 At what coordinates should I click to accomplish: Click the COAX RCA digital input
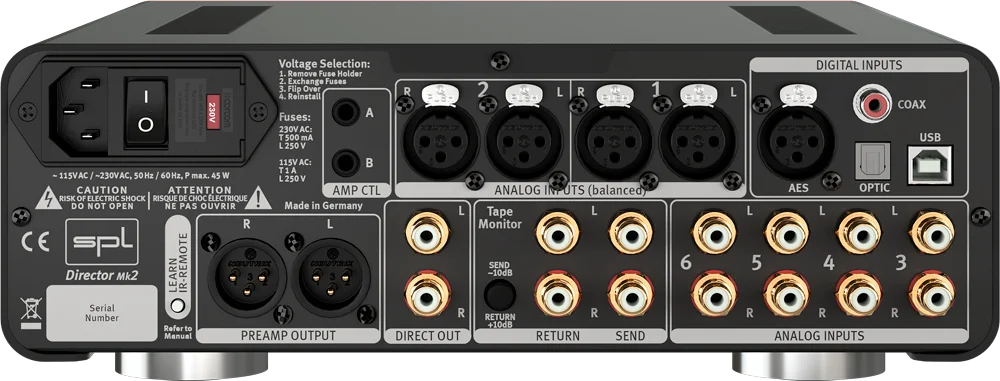[872, 103]
